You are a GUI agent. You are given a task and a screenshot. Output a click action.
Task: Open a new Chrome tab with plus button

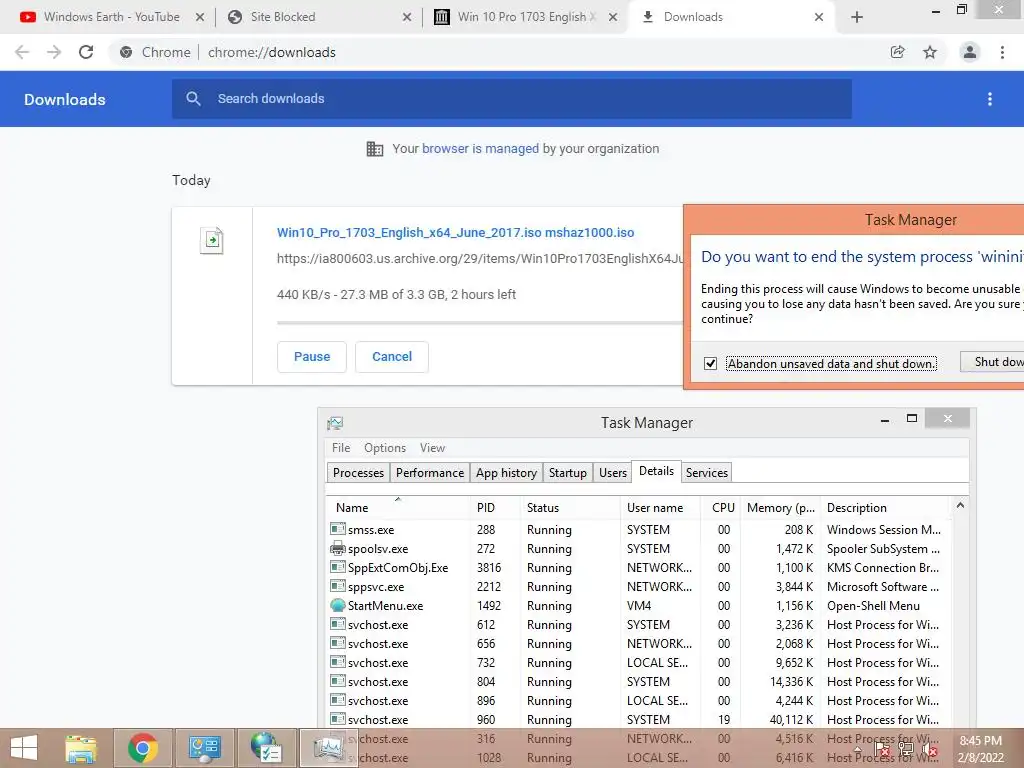pyautogui.click(x=857, y=17)
